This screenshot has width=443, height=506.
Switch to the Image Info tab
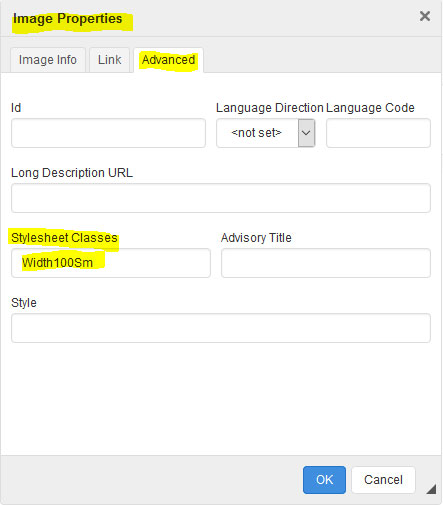coord(48,60)
